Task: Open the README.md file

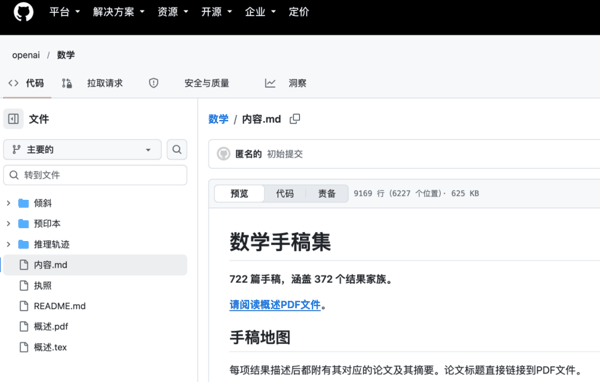Action: pos(60,306)
